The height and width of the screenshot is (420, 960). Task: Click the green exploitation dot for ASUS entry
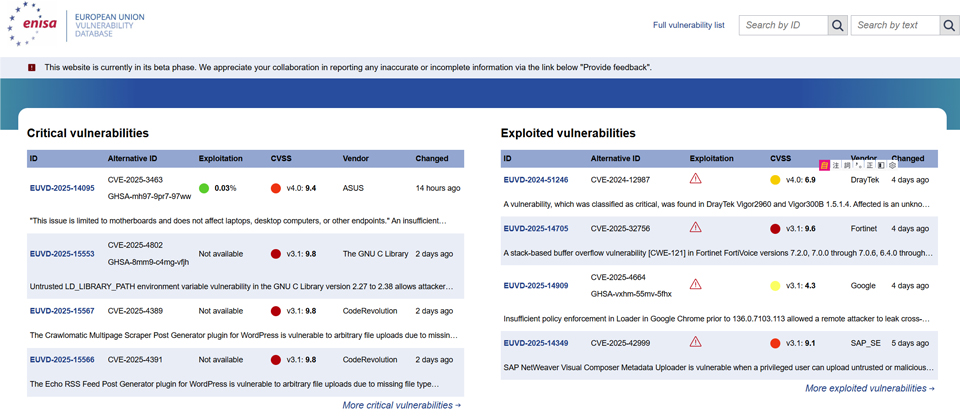coord(204,188)
